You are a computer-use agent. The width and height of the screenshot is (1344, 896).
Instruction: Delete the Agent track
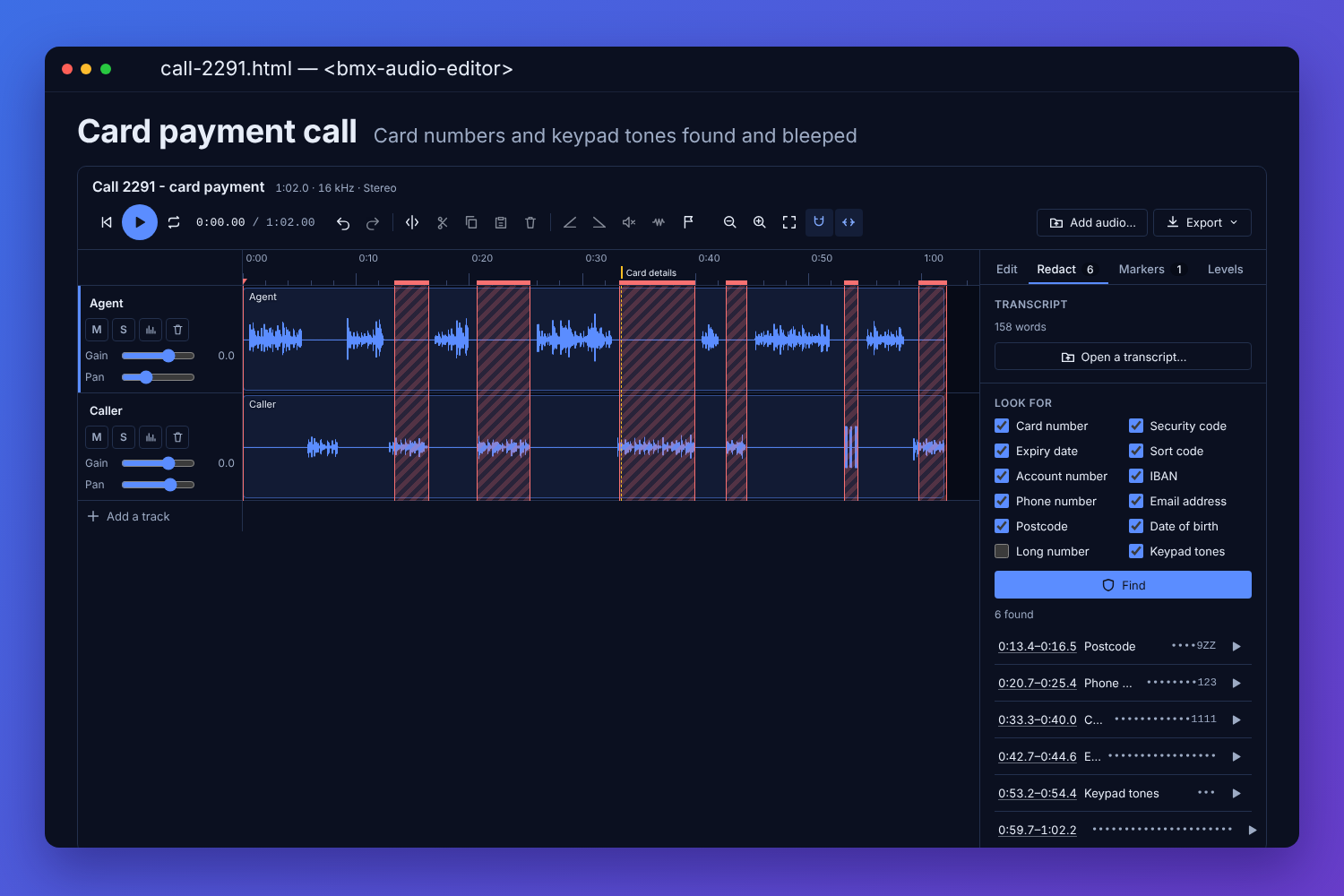(177, 330)
